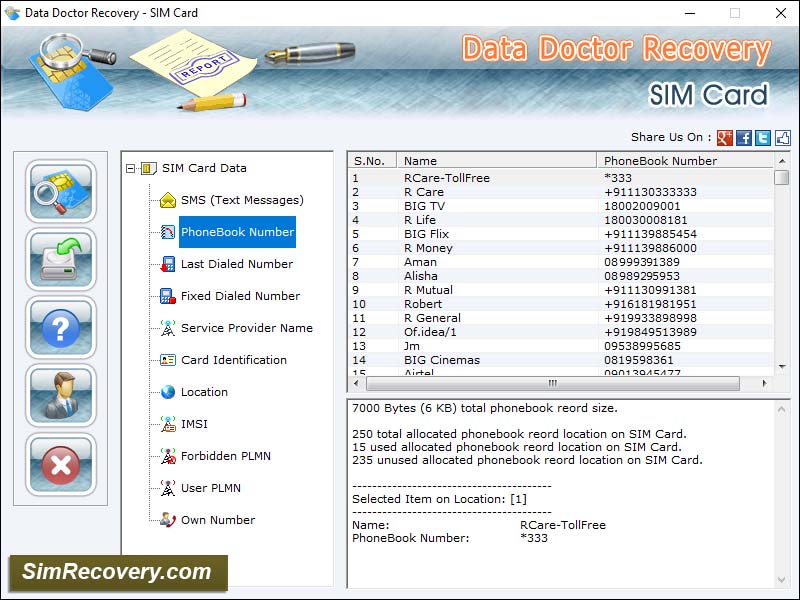Click the Fixed Dialed Number phone icon
Image resolution: width=800 pixels, height=600 pixels.
click(168, 296)
